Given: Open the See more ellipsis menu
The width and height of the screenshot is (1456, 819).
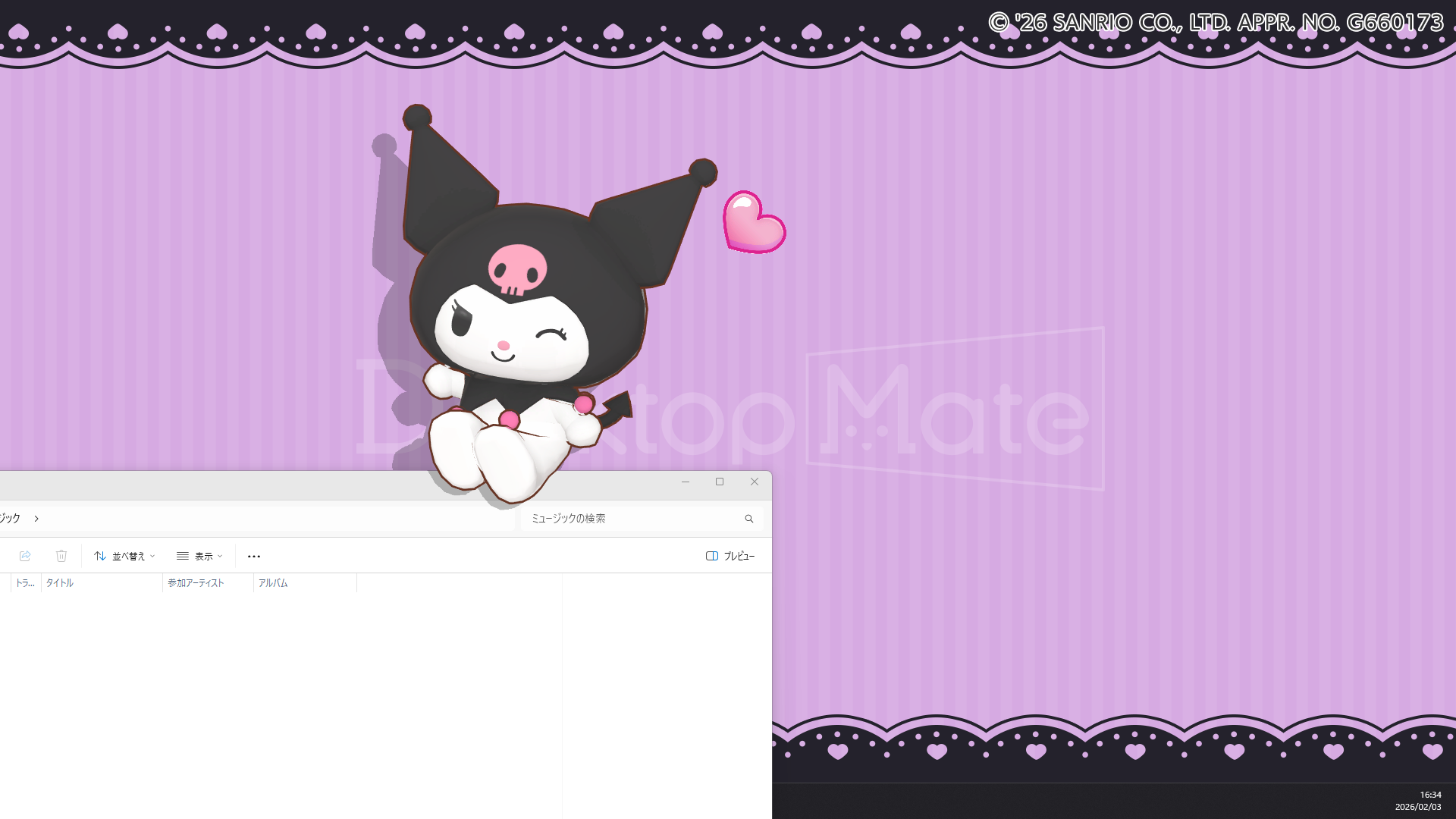Looking at the screenshot, I should (253, 556).
